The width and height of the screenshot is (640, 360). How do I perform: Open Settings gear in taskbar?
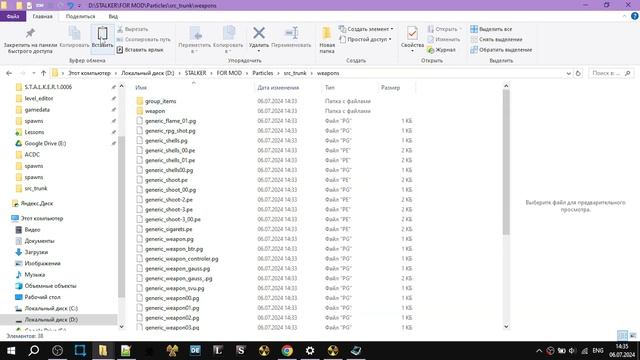(310, 351)
